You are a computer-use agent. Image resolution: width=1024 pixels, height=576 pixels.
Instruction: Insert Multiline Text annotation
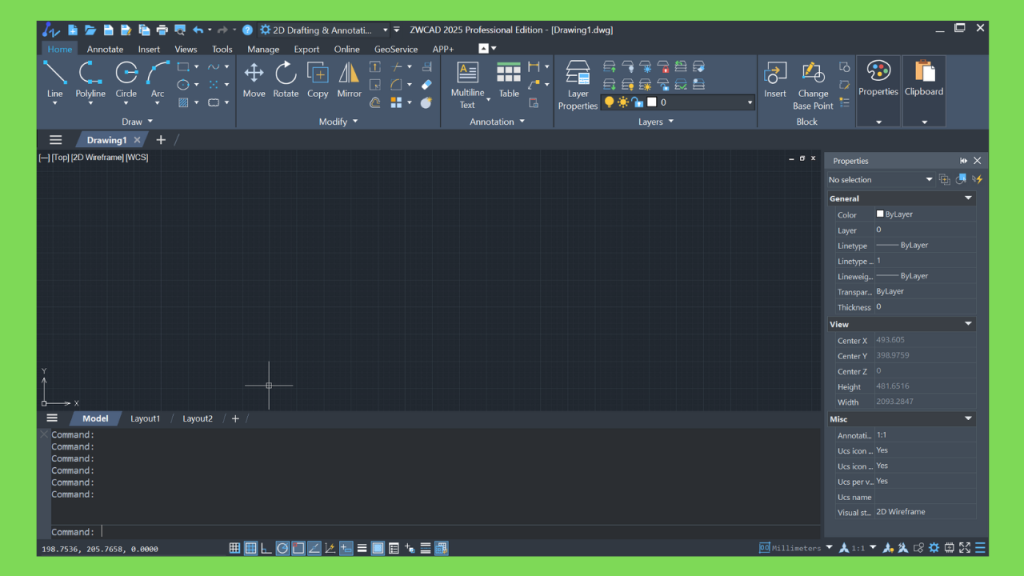pyautogui.click(x=468, y=85)
